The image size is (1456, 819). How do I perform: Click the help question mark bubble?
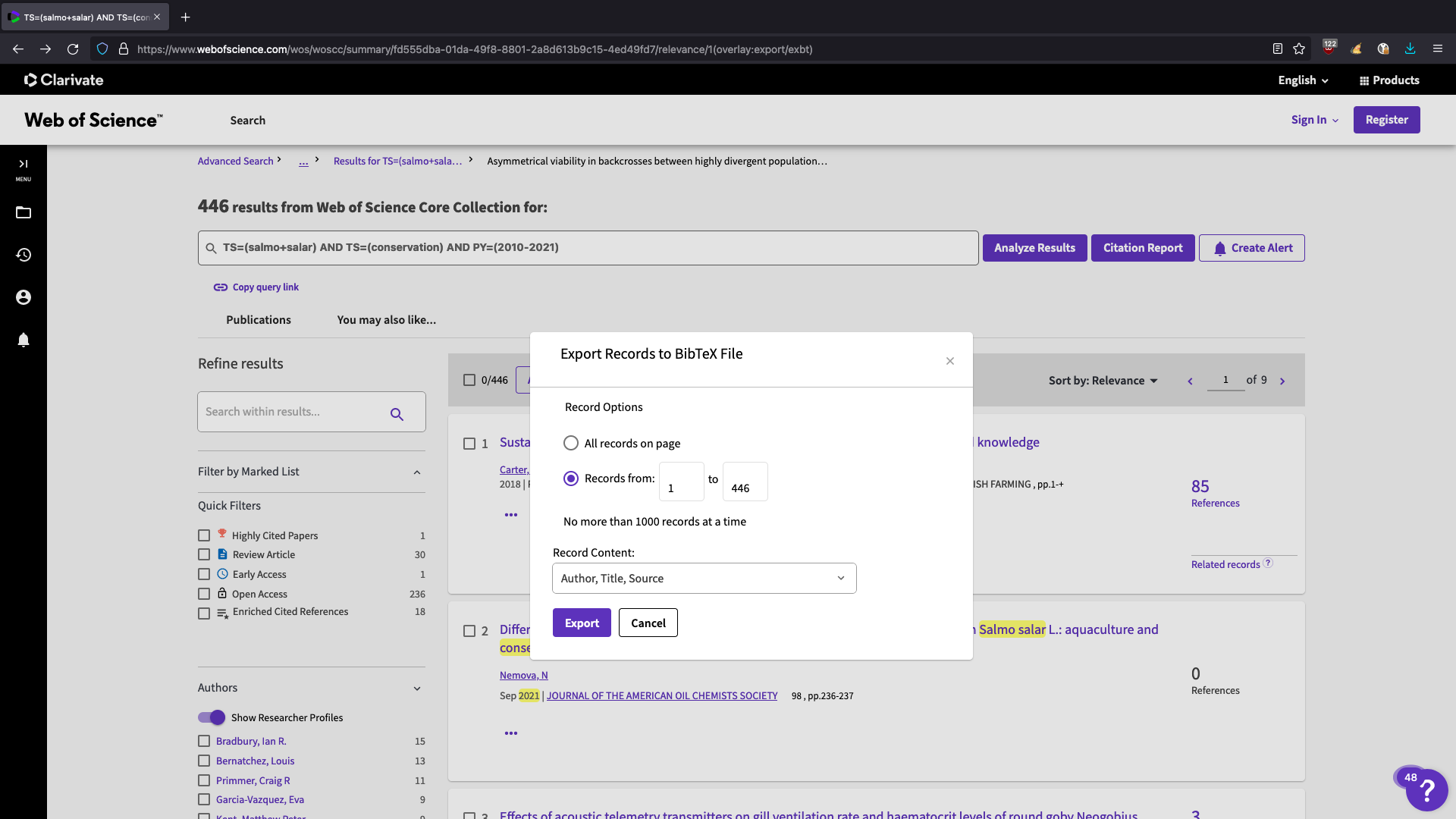tap(1426, 790)
